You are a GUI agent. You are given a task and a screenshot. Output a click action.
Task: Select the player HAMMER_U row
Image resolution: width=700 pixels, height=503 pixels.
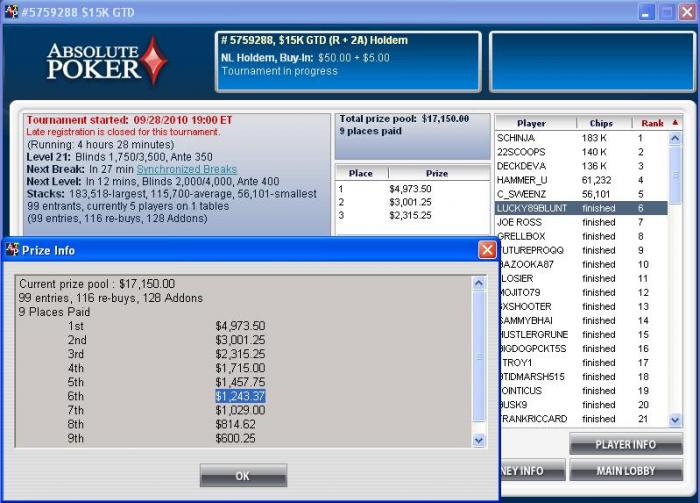click(x=581, y=180)
